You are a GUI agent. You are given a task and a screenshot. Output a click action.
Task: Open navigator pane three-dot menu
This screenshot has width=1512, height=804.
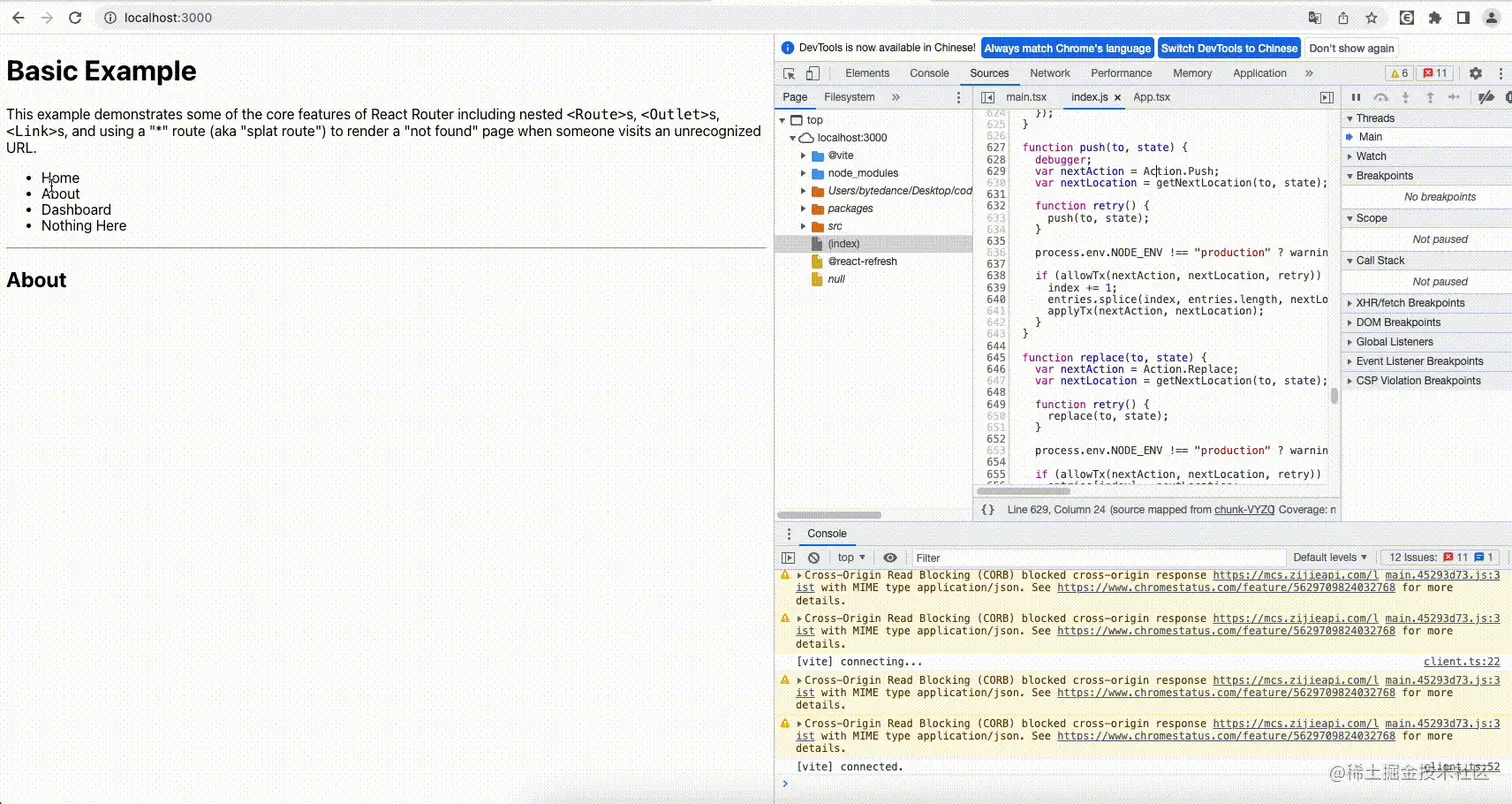pos(959,97)
